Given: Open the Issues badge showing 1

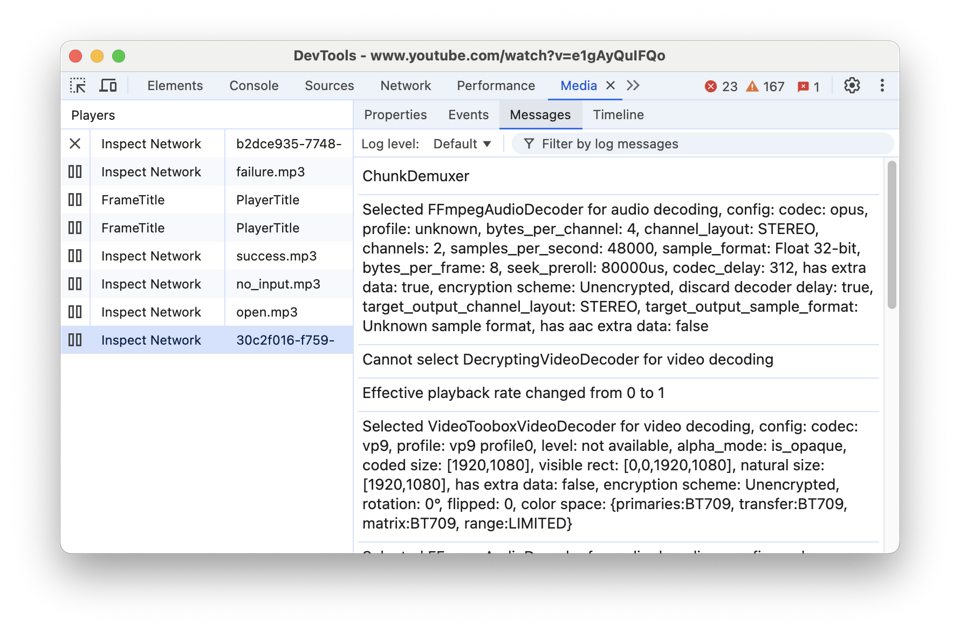Looking at the screenshot, I should [807, 86].
